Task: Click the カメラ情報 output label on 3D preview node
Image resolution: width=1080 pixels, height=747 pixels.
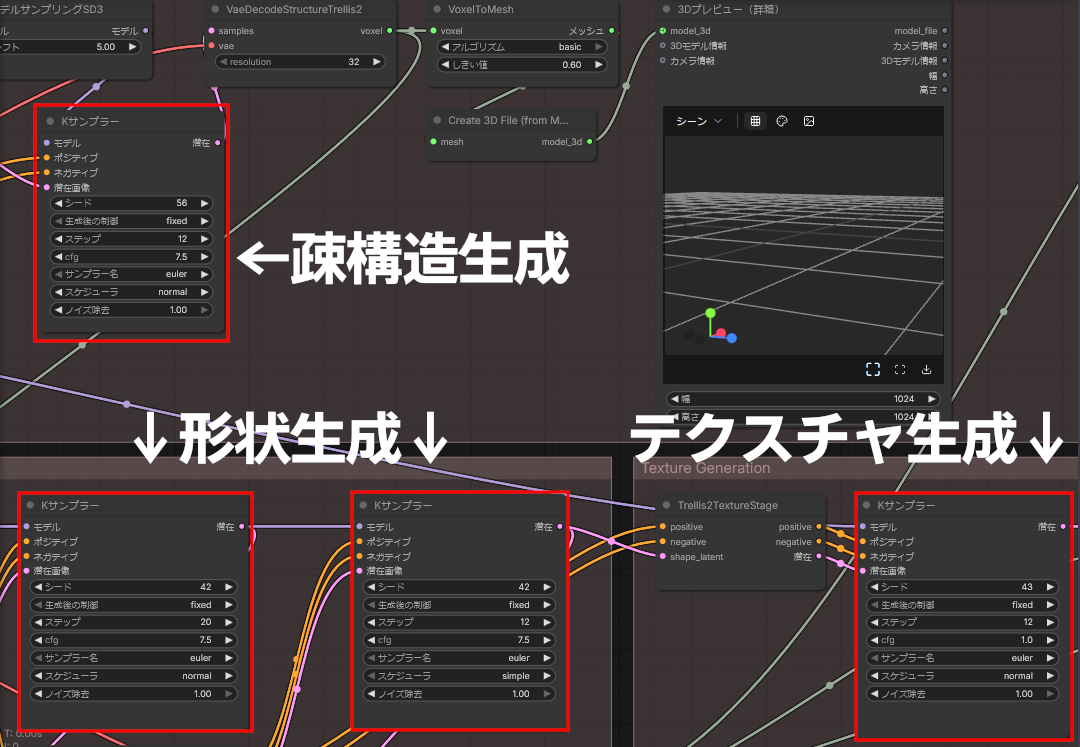Action: tap(915, 46)
